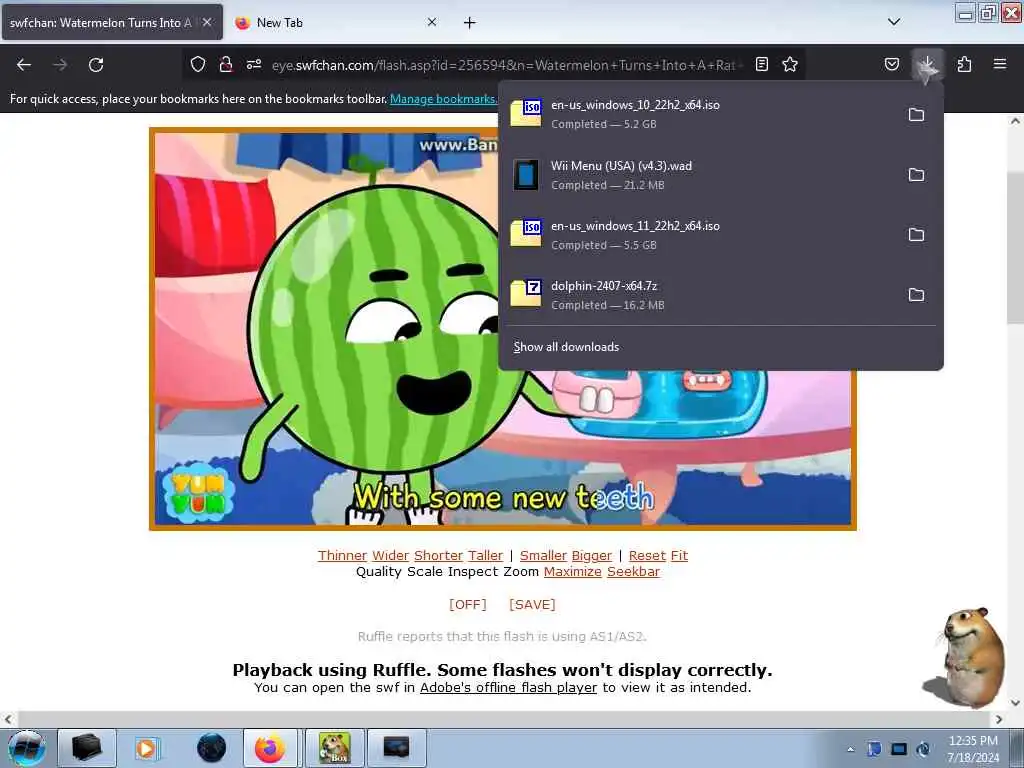Screen dimensions: 1024x768
Task: Click the Maximize link
Action: coord(573,571)
